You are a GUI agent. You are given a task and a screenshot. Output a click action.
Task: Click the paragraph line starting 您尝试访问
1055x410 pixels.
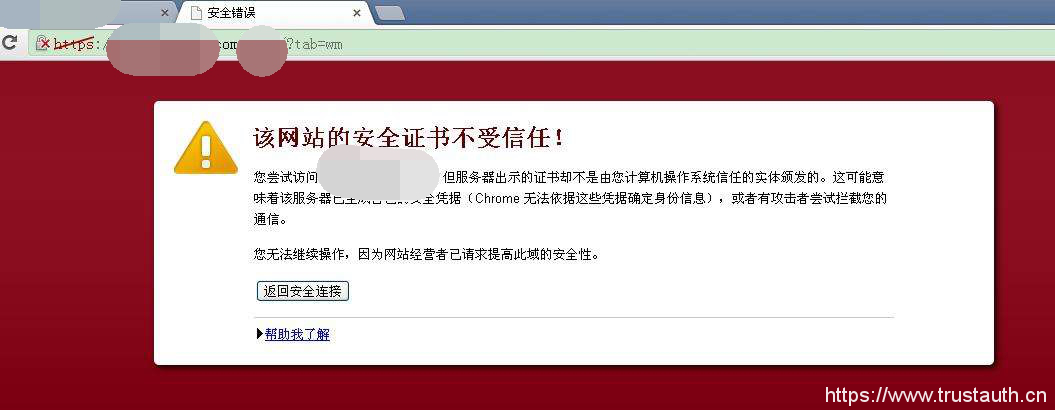click(x=569, y=178)
